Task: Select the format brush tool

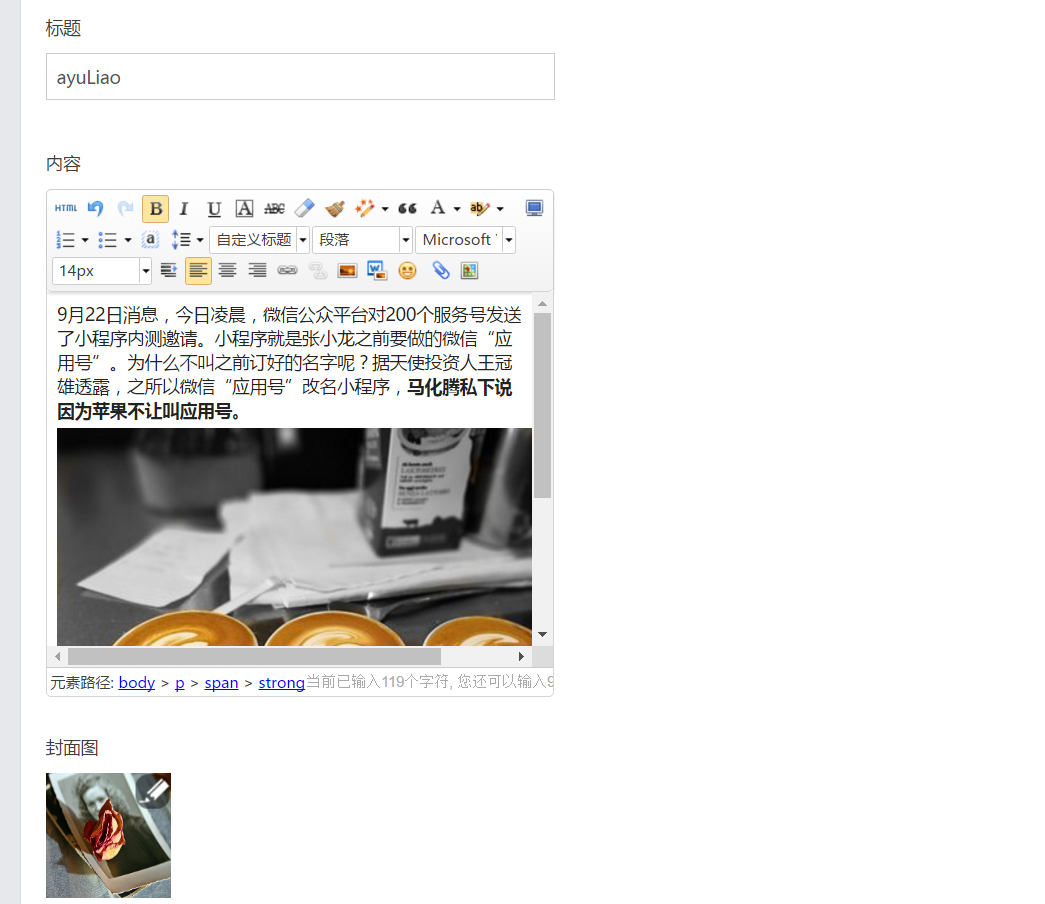Action: 335,209
